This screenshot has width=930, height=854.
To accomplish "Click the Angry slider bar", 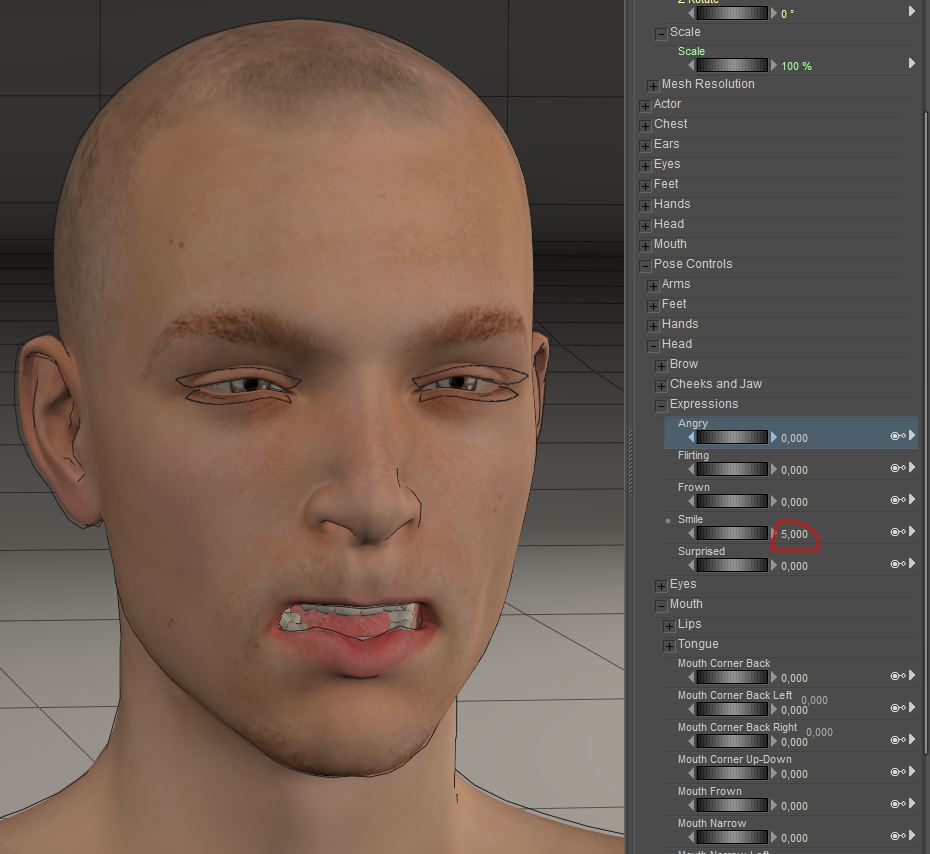I will click(732, 438).
